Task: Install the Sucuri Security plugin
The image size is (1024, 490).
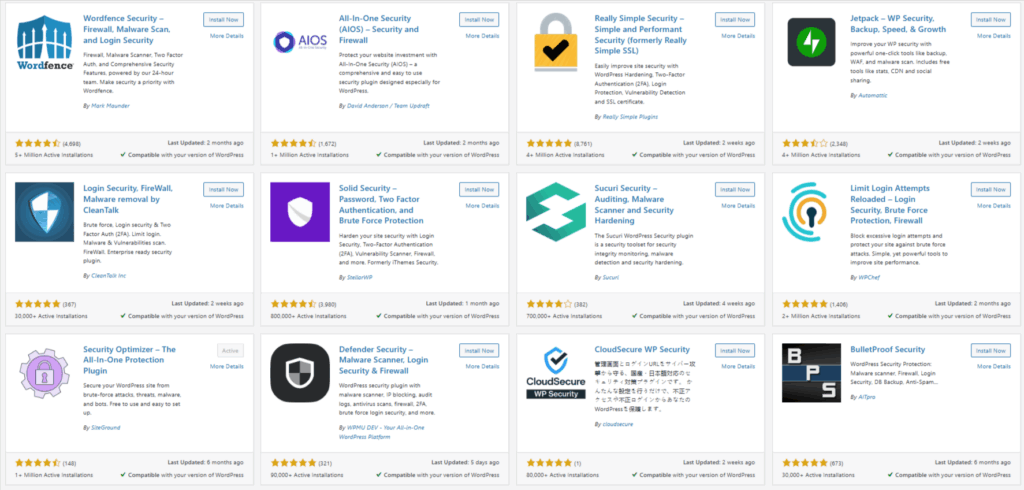Action: point(735,189)
